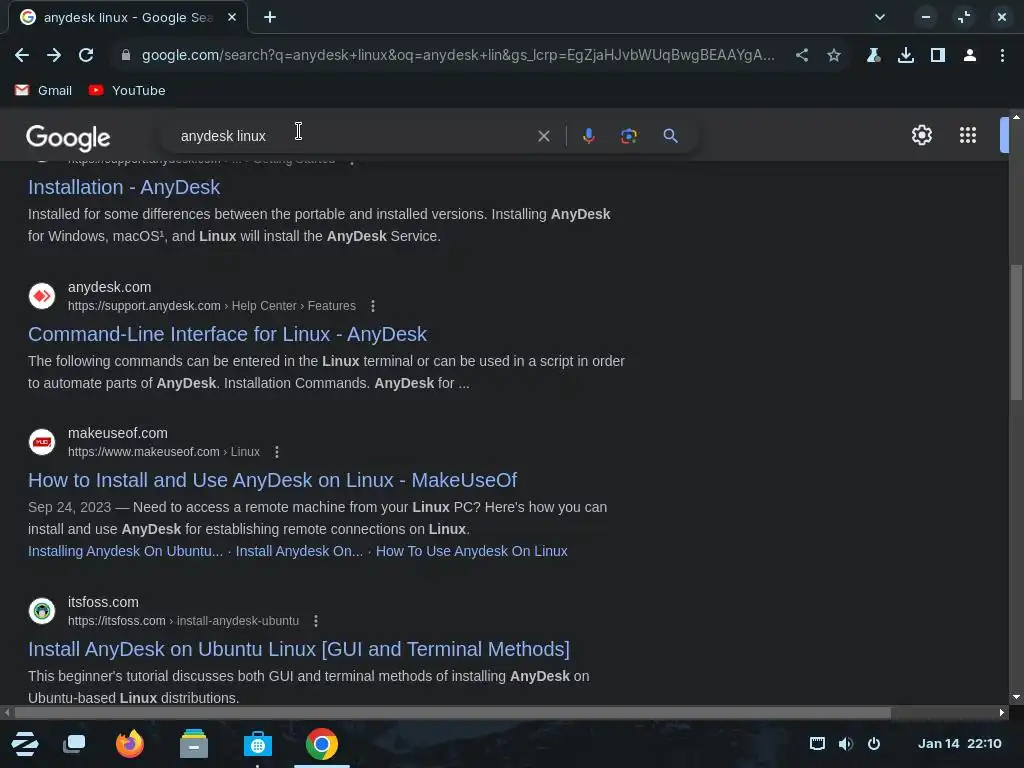Click the scroll right arrow

tap(1002, 712)
